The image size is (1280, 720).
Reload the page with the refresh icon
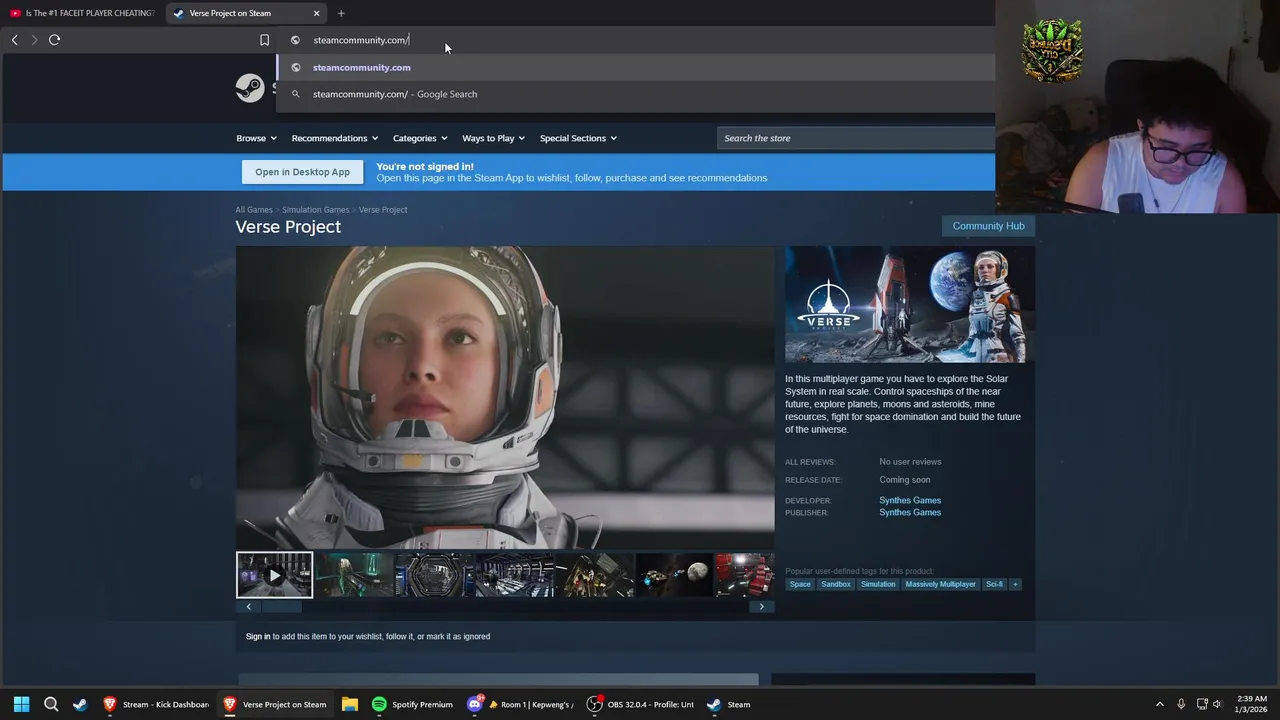pyautogui.click(x=54, y=40)
